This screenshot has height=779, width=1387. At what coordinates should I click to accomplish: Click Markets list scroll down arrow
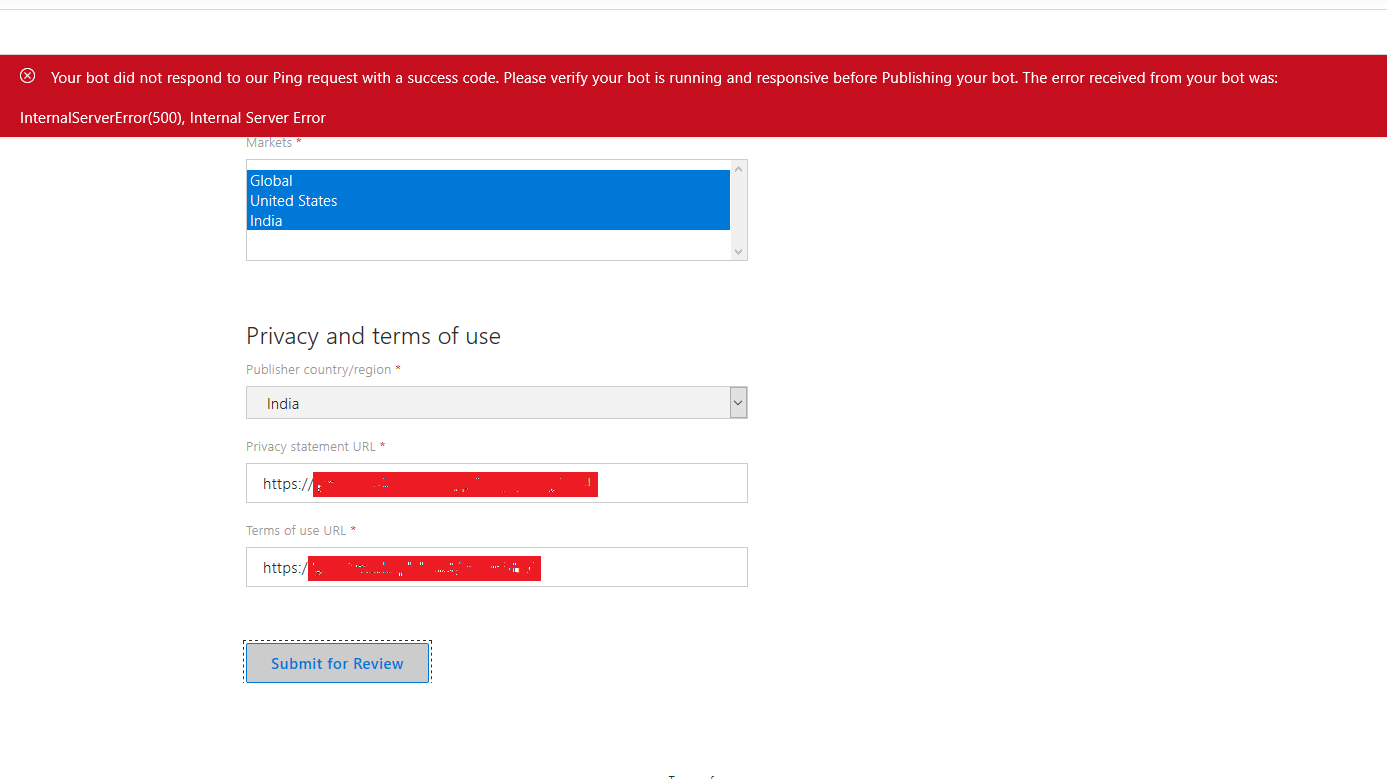(x=739, y=252)
